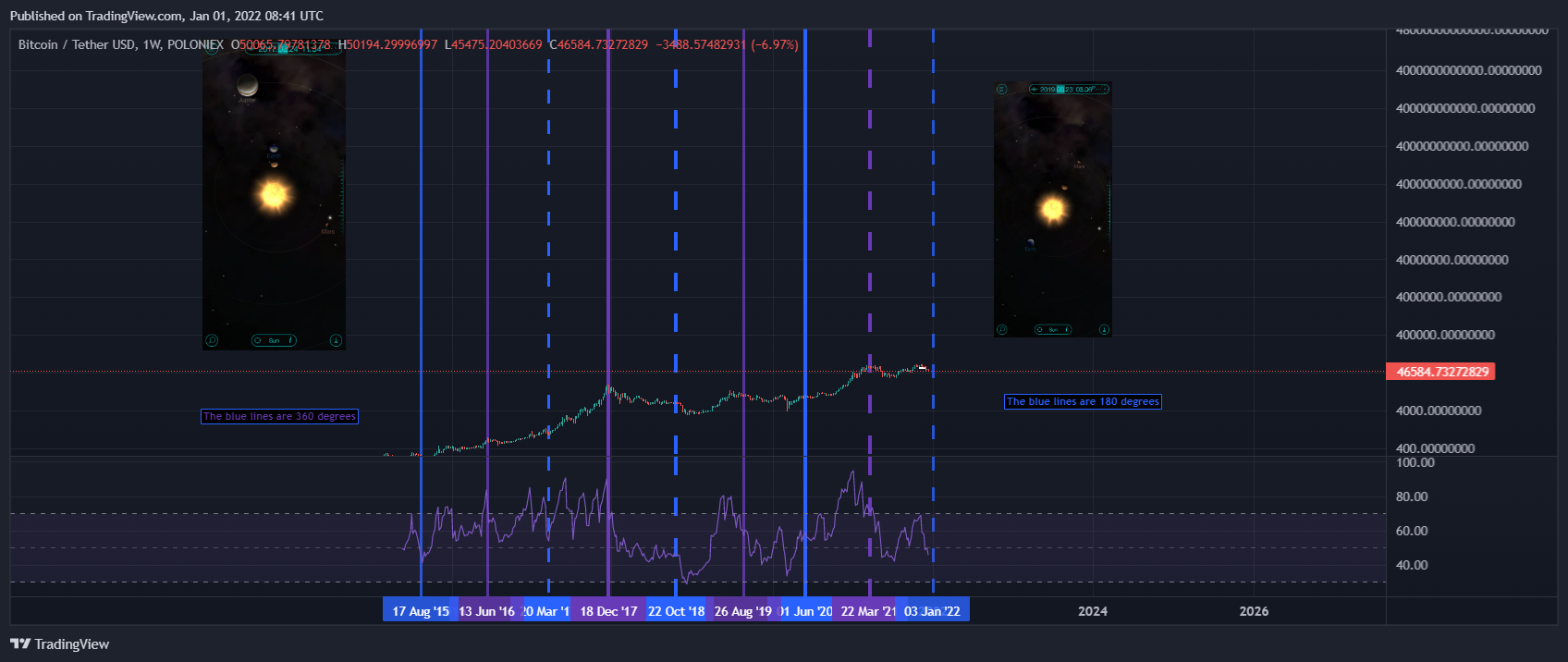This screenshot has width=1568, height=662.
Task: Select '22 Oct '18' date marker
Action: [676, 610]
